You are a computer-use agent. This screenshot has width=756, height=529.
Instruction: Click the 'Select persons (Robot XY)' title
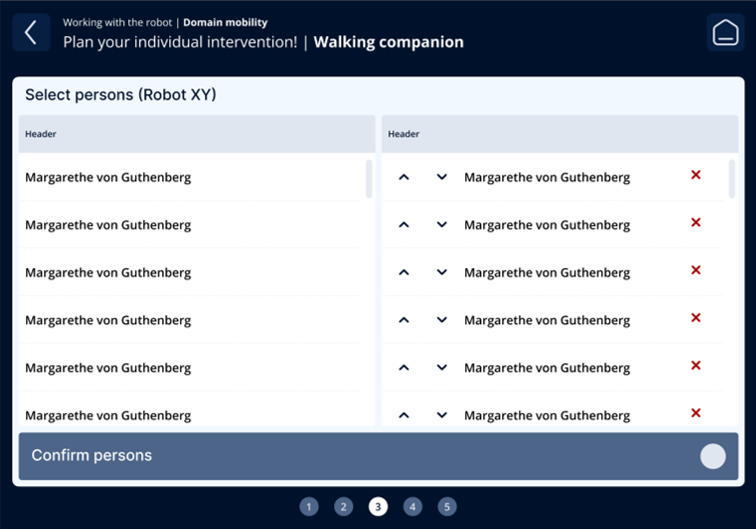(121, 95)
